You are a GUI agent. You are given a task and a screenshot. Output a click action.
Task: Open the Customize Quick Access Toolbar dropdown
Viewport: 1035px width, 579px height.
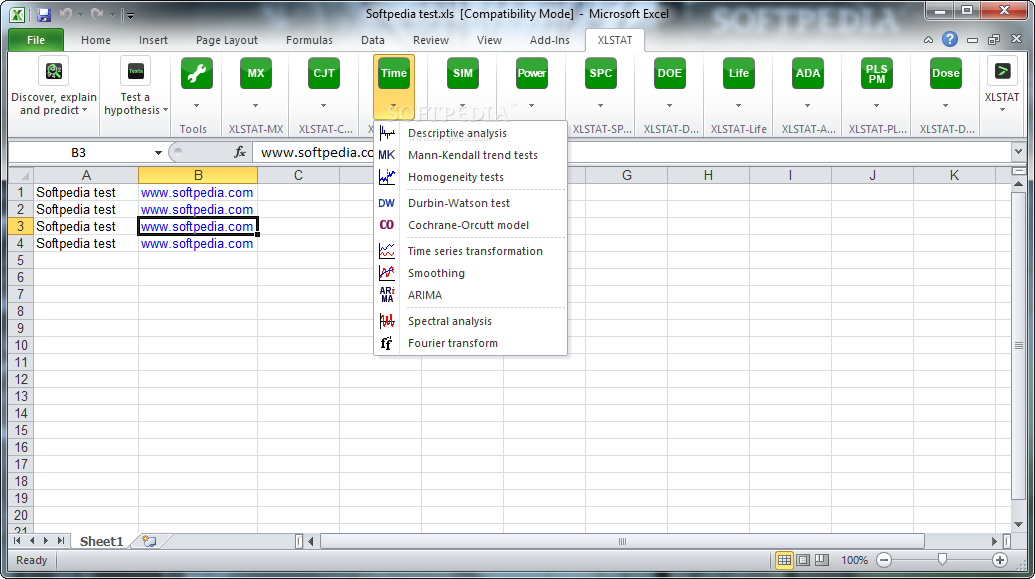pyautogui.click(x=130, y=15)
